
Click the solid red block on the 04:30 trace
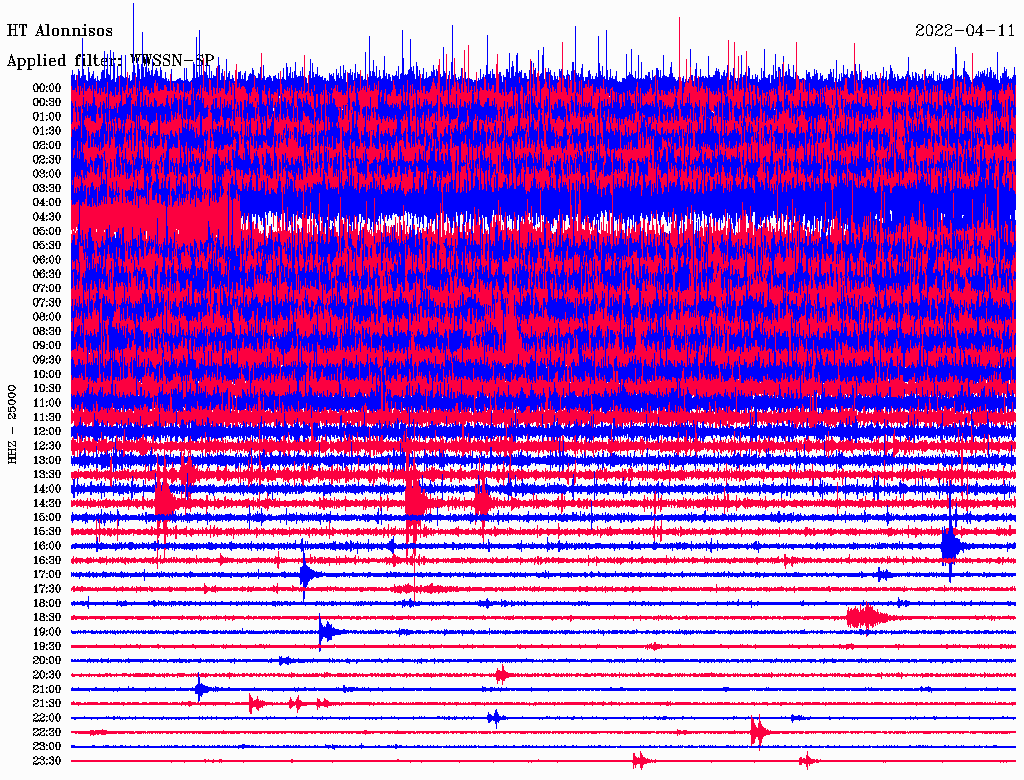(x=155, y=219)
